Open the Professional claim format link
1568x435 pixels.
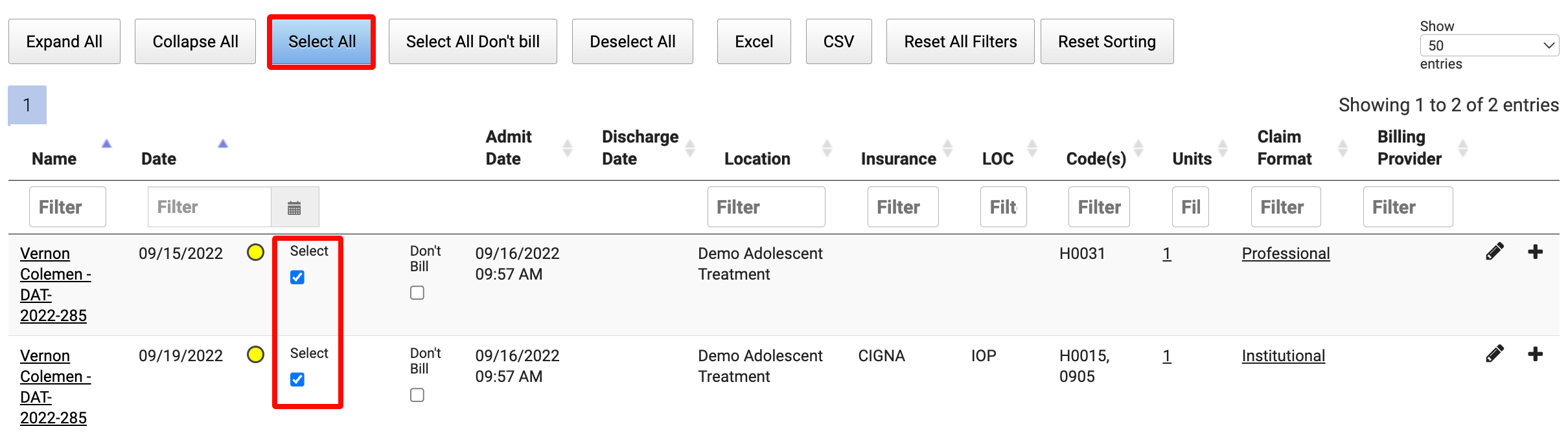pos(1286,254)
